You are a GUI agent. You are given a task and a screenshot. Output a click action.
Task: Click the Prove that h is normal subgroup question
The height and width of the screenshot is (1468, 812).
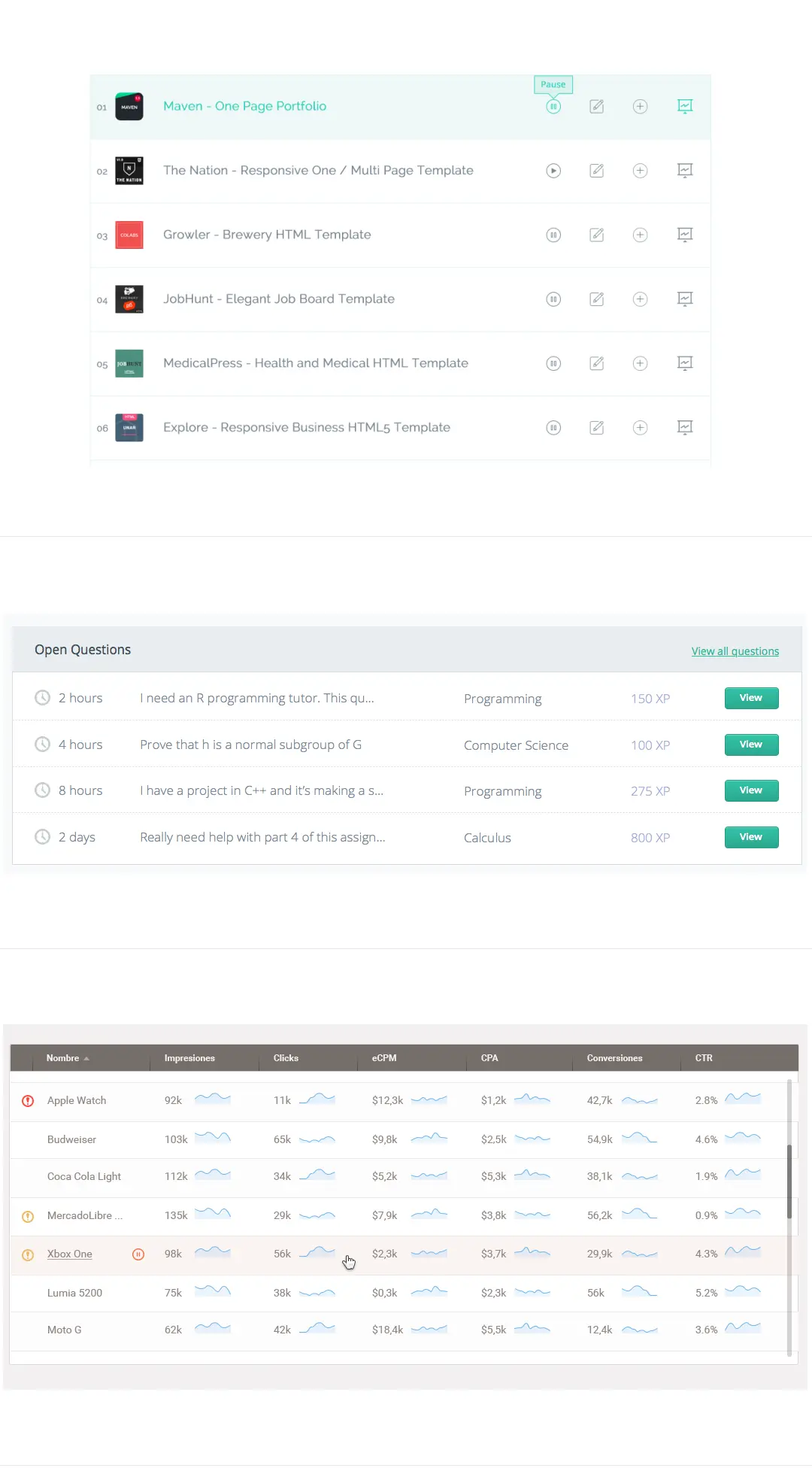251,745
